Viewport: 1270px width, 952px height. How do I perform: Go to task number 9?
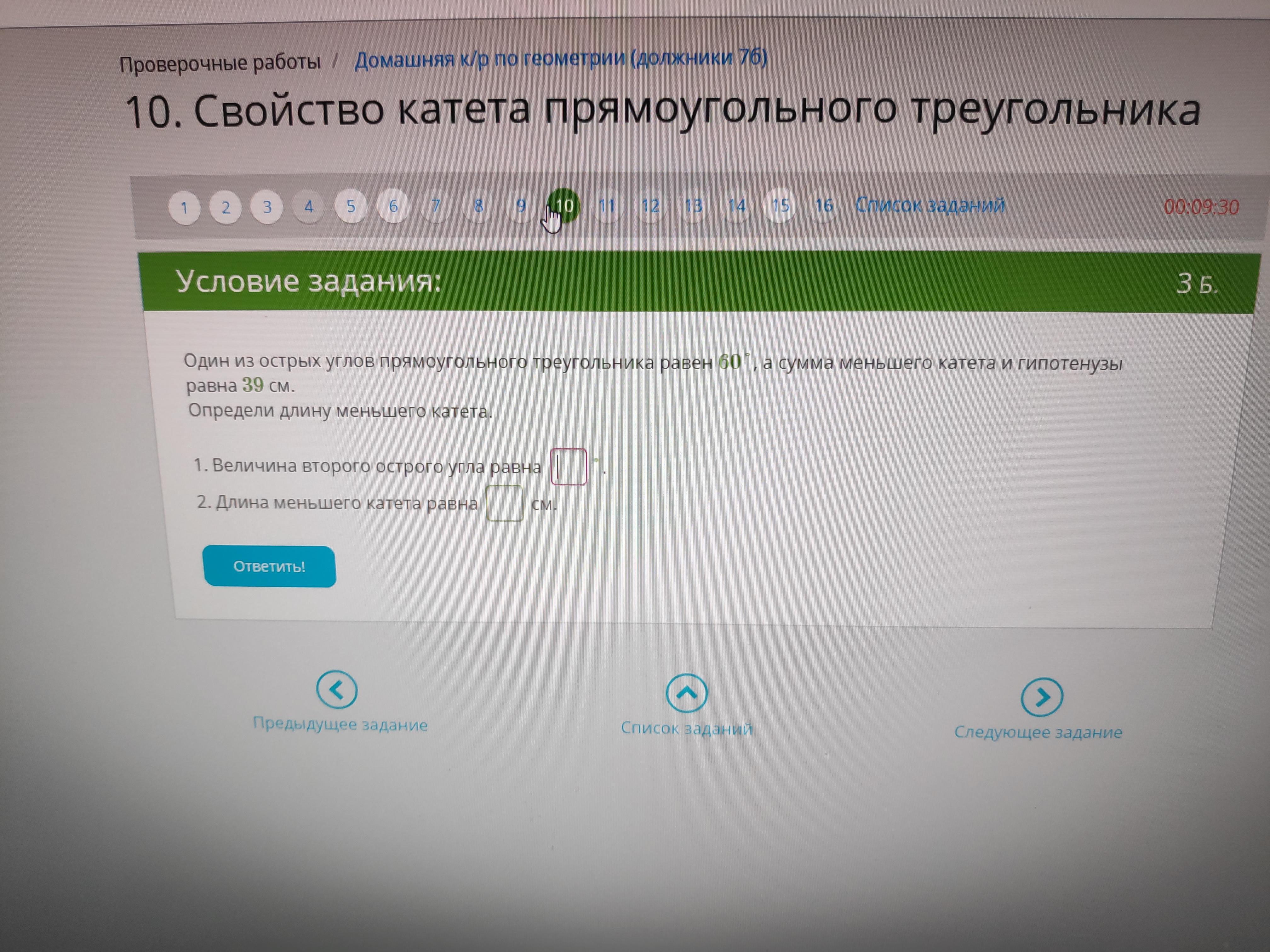[x=521, y=206]
